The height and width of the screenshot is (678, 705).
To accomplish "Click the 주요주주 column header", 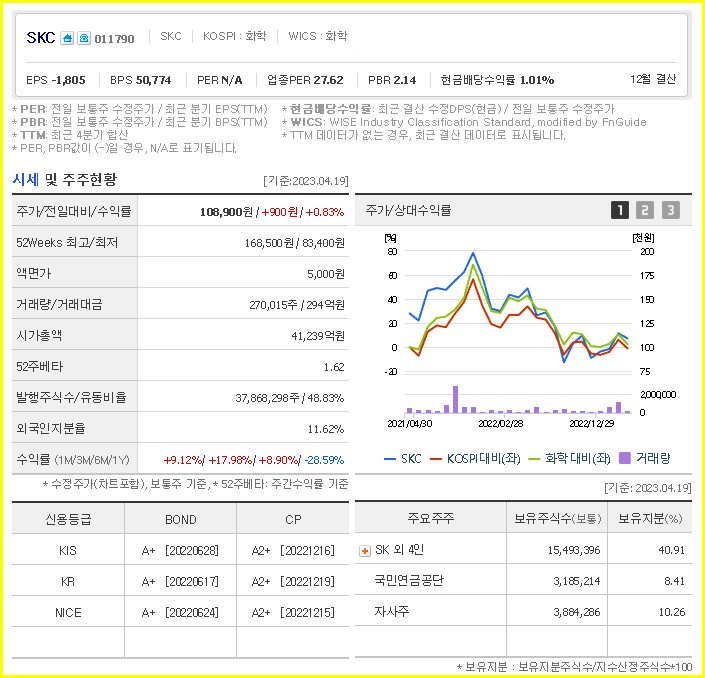I will pos(430,518).
